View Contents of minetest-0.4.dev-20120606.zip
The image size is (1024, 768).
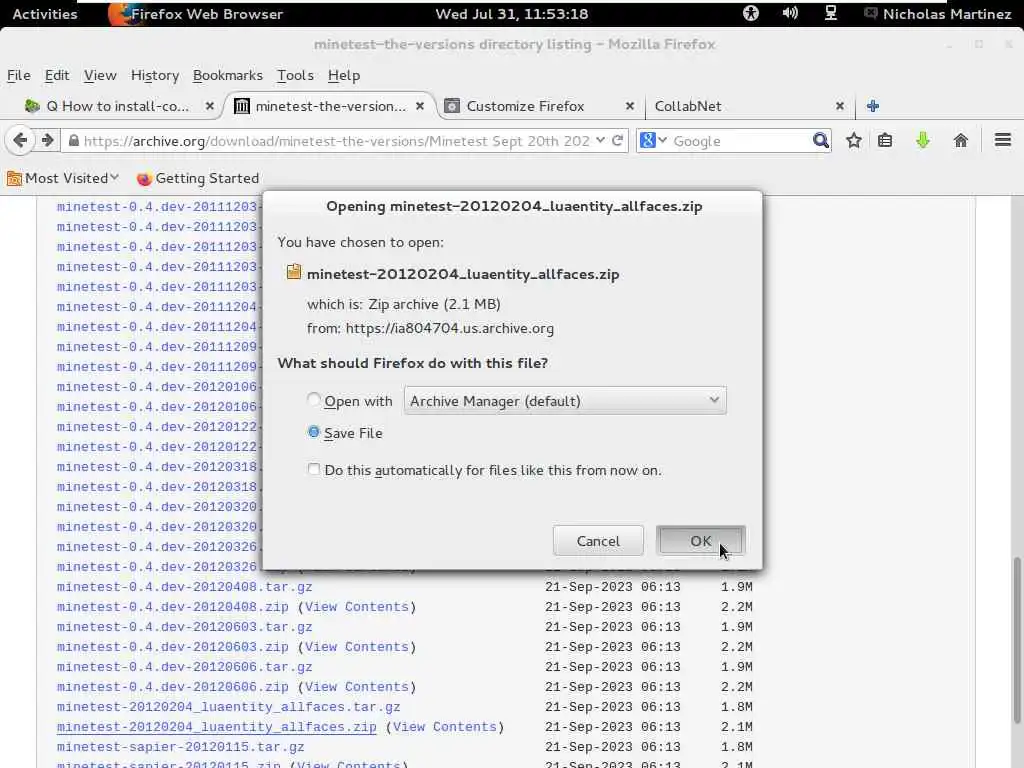(x=357, y=687)
